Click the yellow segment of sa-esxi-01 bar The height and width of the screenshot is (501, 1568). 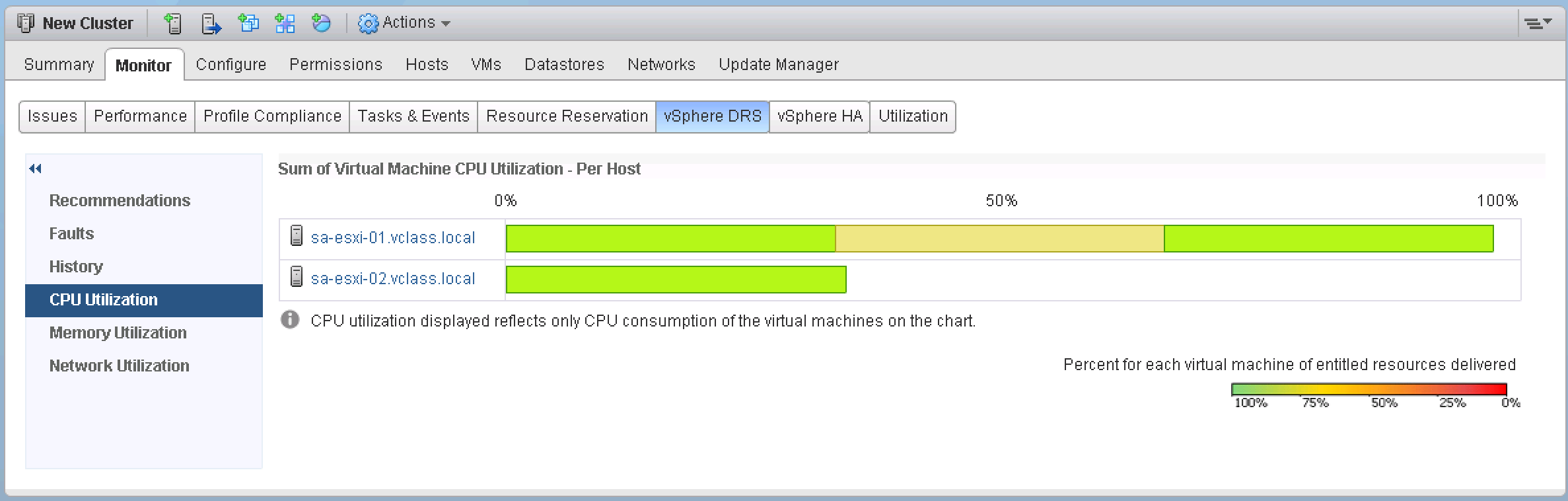pyautogui.click(x=1000, y=239)
